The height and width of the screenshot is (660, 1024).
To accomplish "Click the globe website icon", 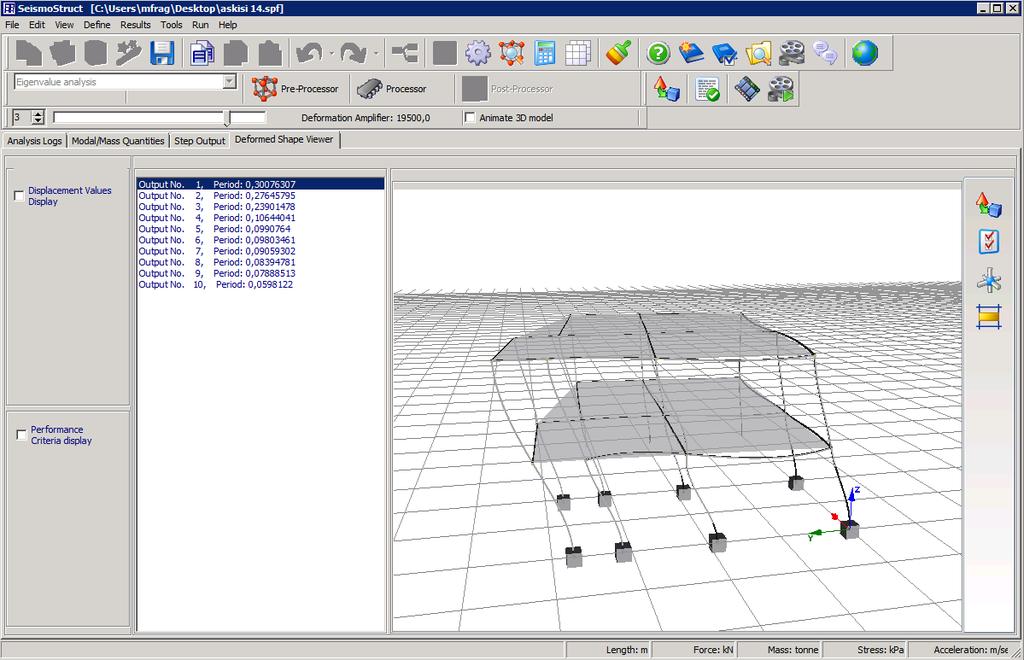I will [x=865, y=53].
